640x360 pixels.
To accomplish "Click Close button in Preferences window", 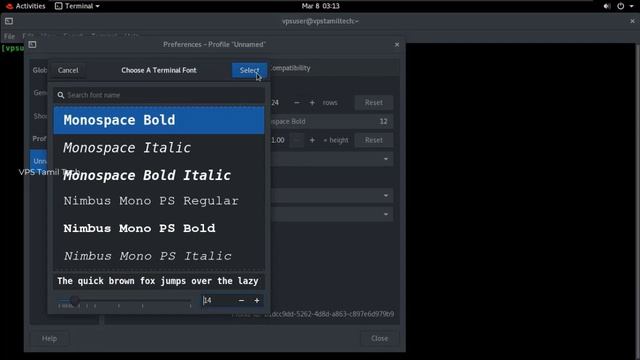I will click(x=379, y=338).
